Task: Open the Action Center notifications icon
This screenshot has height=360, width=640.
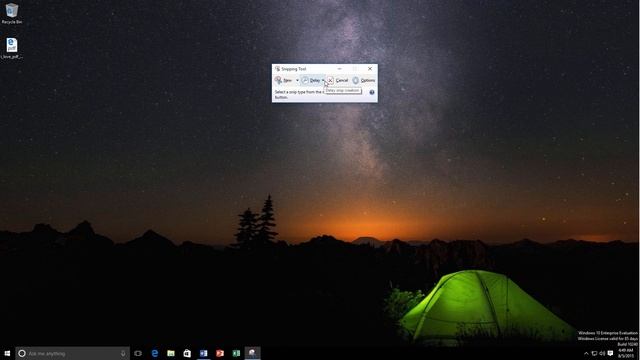Action: pyautogui.click(x=610, y=353)
